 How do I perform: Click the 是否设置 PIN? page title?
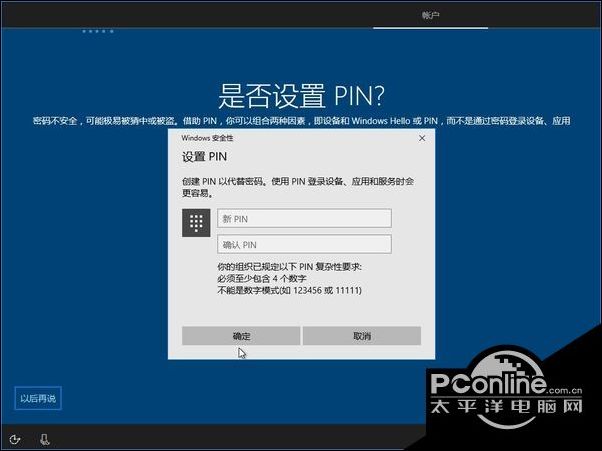point(301,96)
